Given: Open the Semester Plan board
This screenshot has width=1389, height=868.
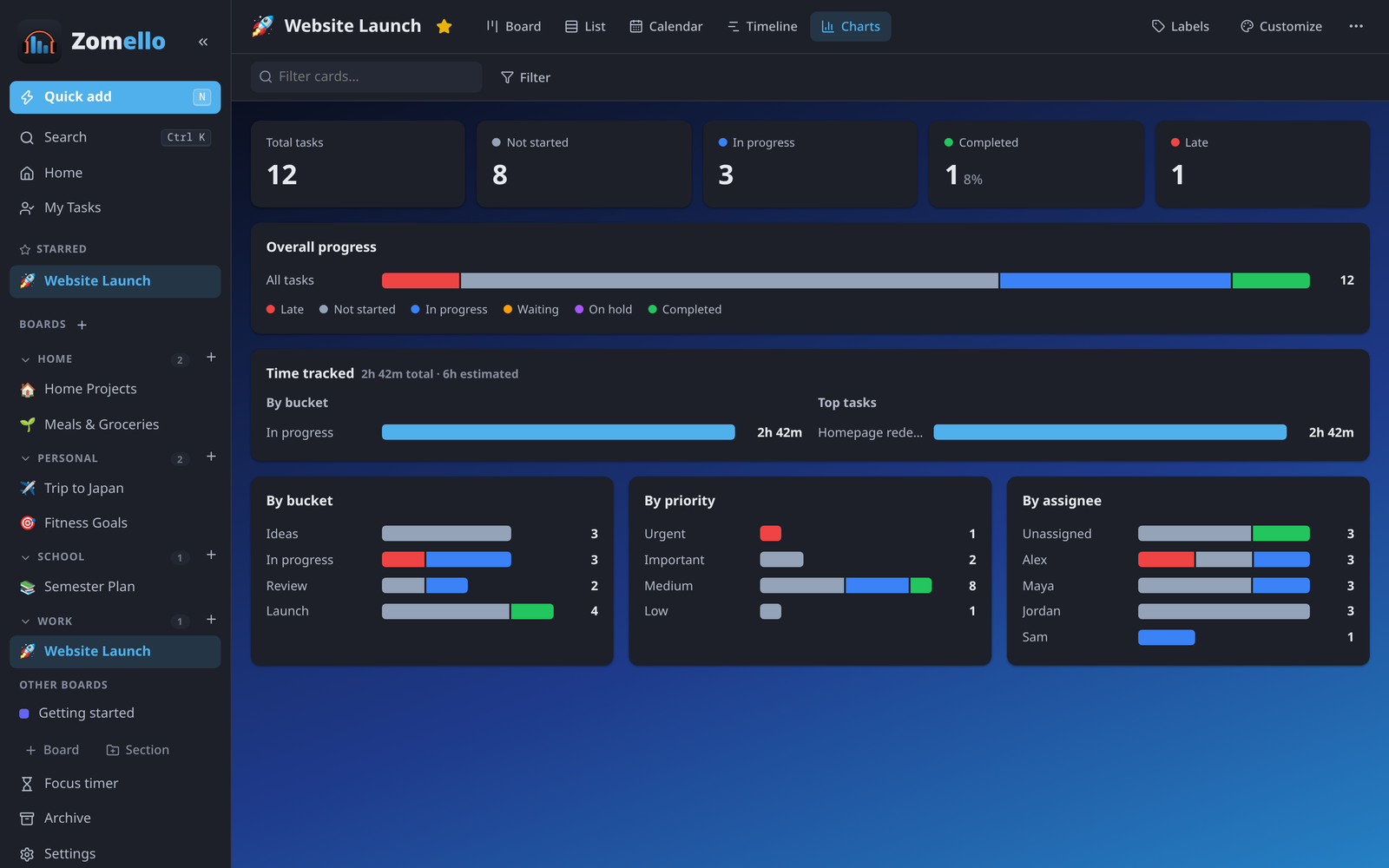Looking at the screenshot, I should click(x=115, y=587).
